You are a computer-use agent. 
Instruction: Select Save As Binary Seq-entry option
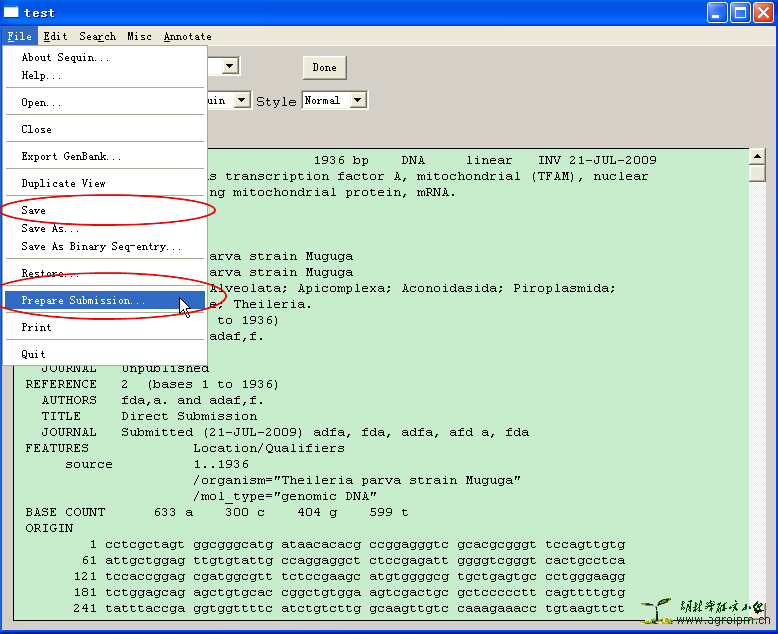[101, 246]
